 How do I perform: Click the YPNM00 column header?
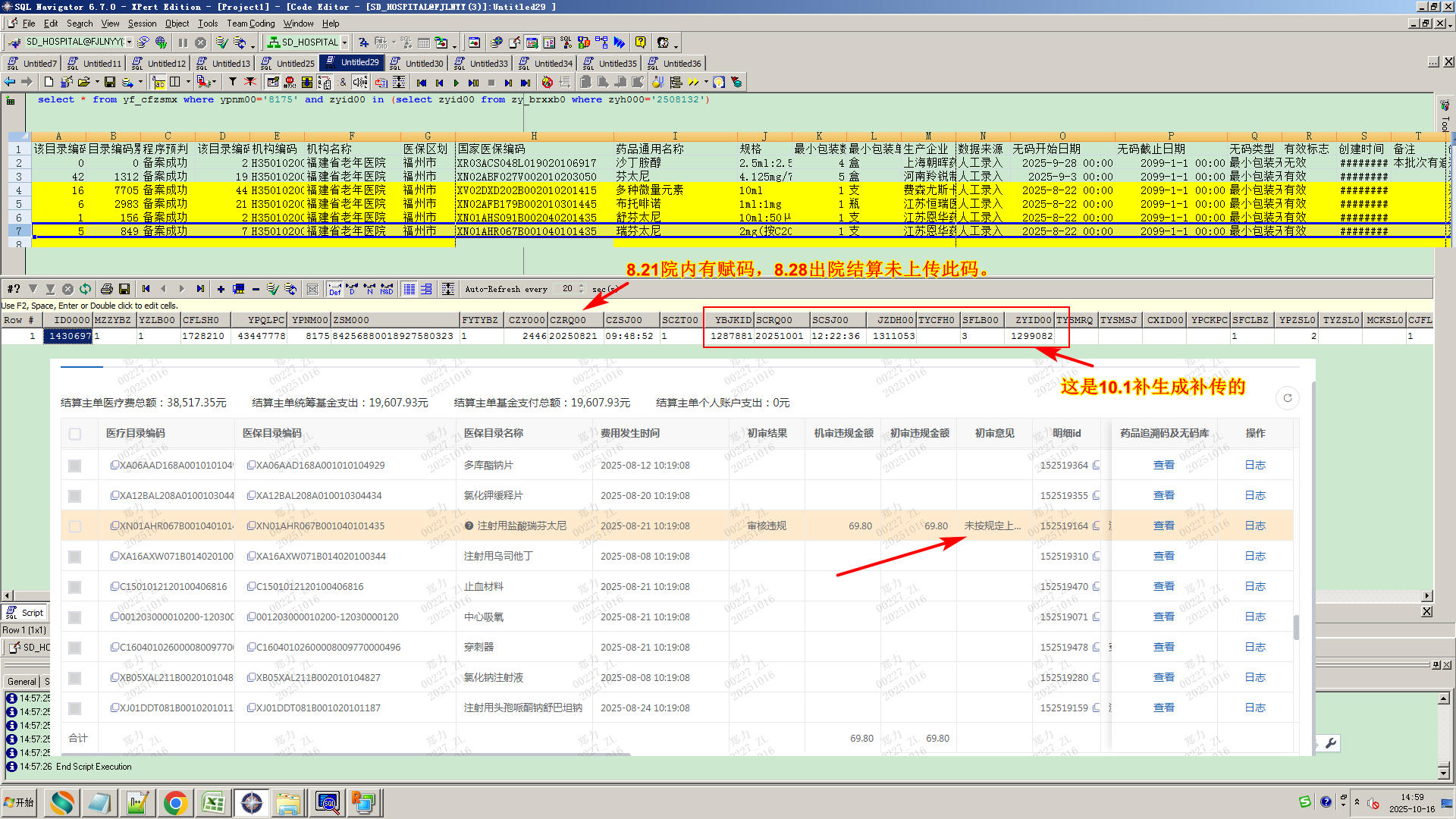[x=309, y=320]
